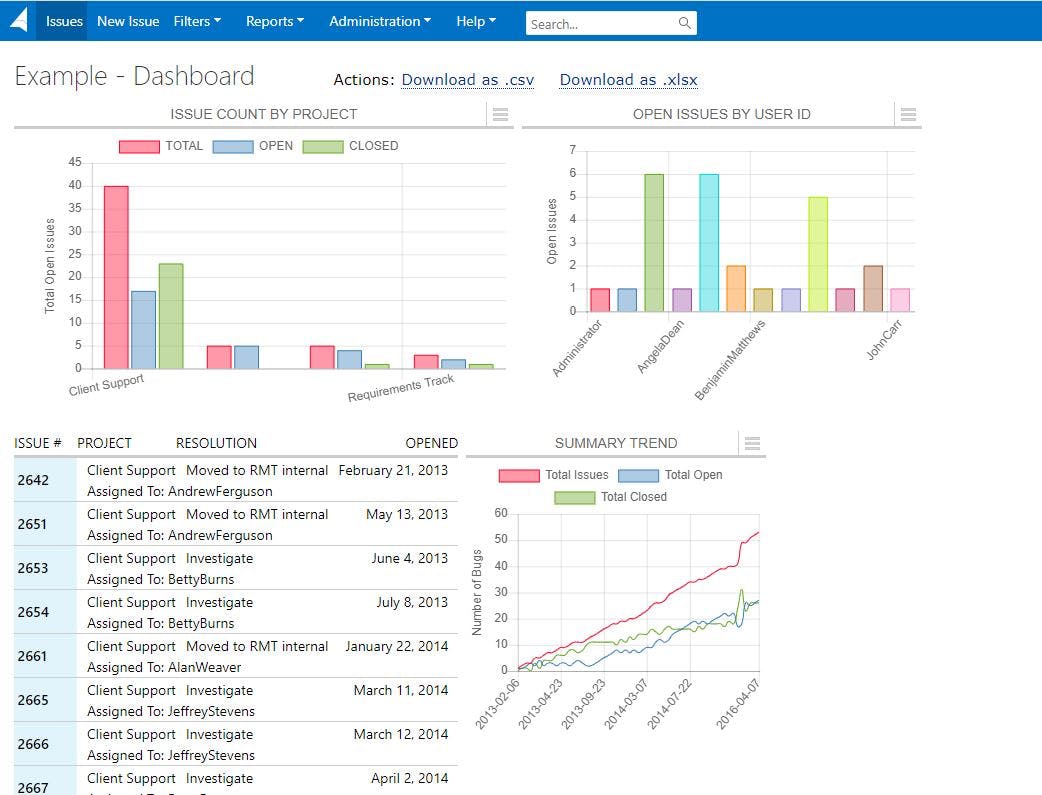Open issue 2653
This screenshot has height=795, width=1042.
tap(33, 568)
